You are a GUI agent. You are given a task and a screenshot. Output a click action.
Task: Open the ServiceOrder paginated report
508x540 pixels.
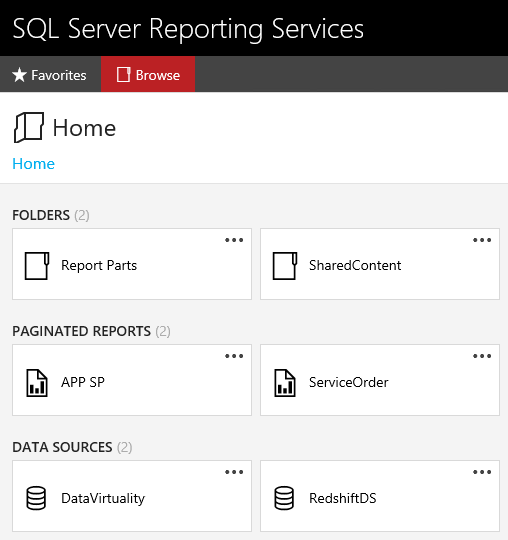[380, 380]
